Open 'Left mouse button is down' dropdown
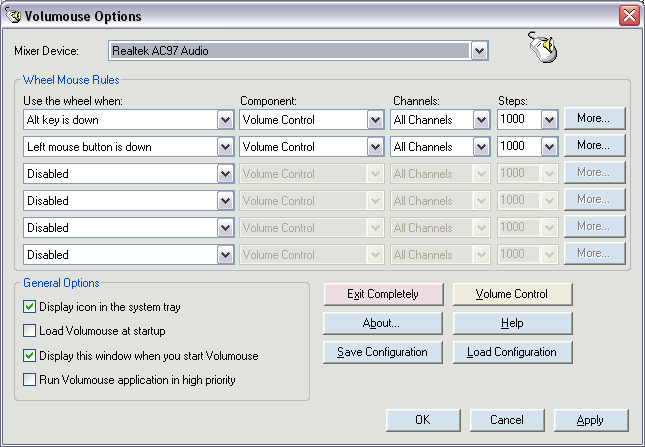The image size is (645, 447). point(225,147)
